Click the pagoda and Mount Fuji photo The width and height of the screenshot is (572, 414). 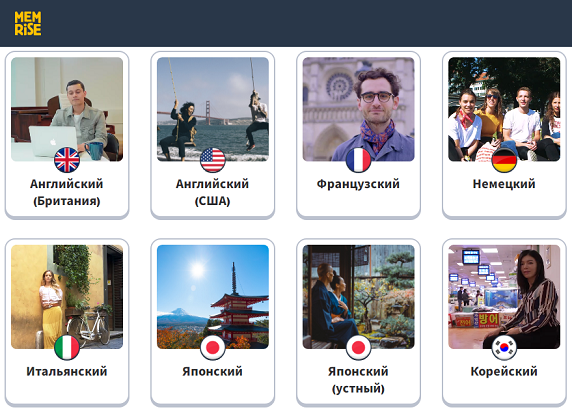(x=213, y=297)
